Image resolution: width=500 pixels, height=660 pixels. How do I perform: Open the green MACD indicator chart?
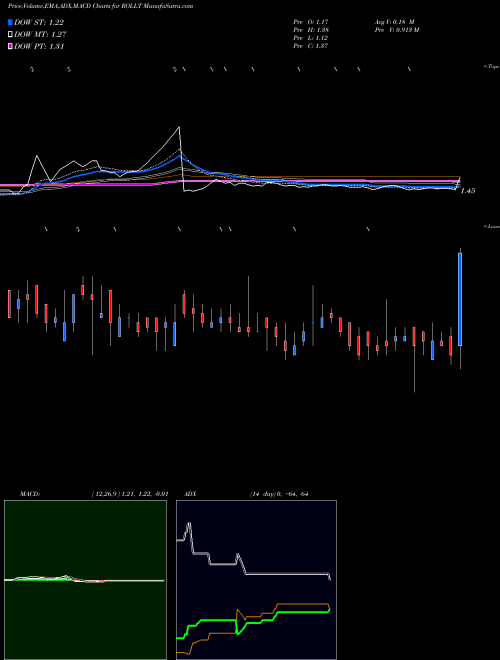click(85, 580)
